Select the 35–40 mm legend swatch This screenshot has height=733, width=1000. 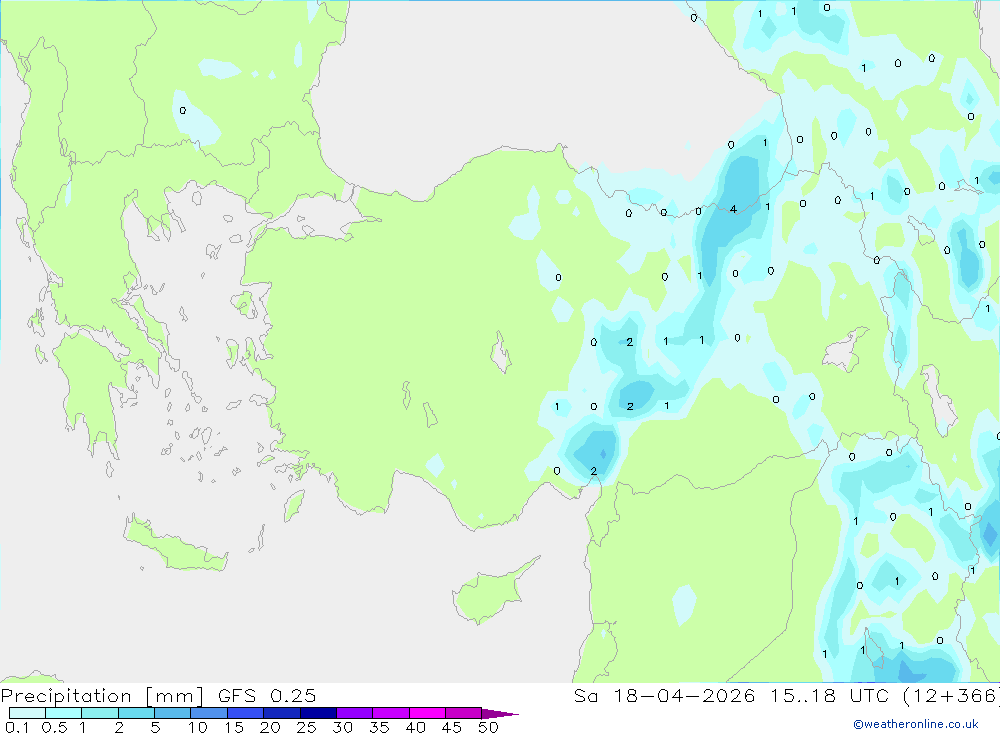coord(391,713)
